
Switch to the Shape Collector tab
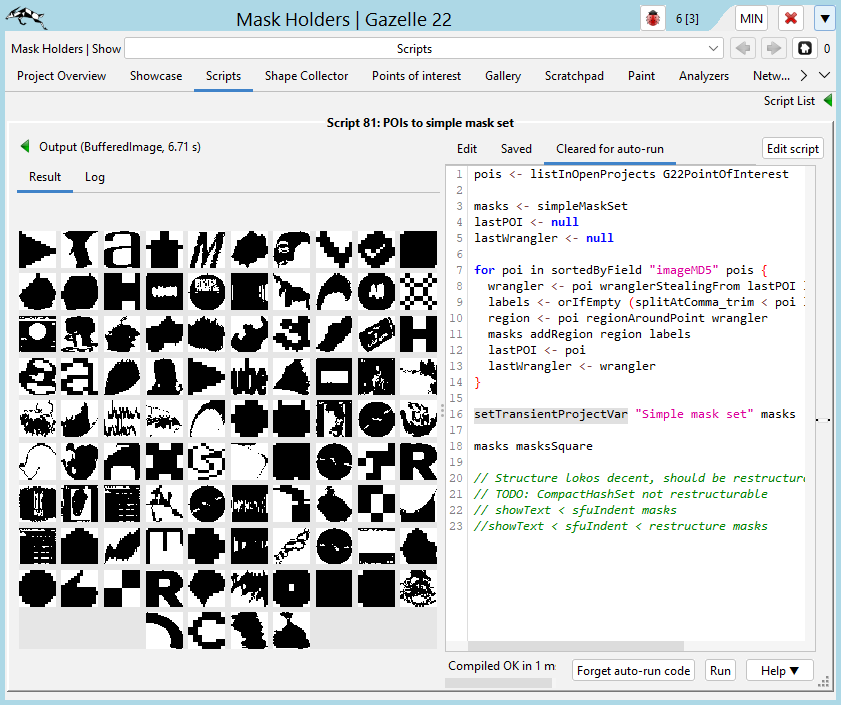[306, 76]
